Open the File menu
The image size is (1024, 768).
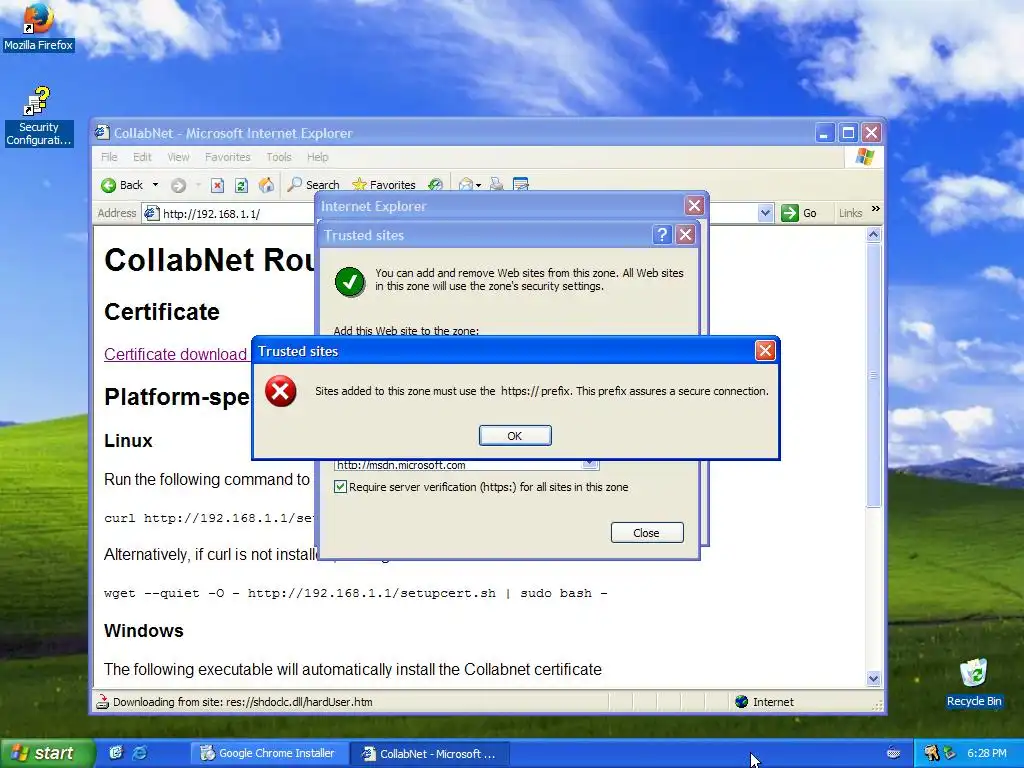click(x=109, y=157)
